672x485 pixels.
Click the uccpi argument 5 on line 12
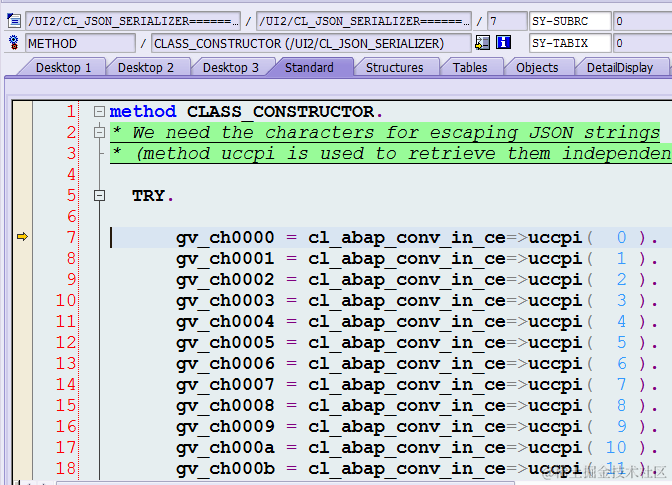621,343
